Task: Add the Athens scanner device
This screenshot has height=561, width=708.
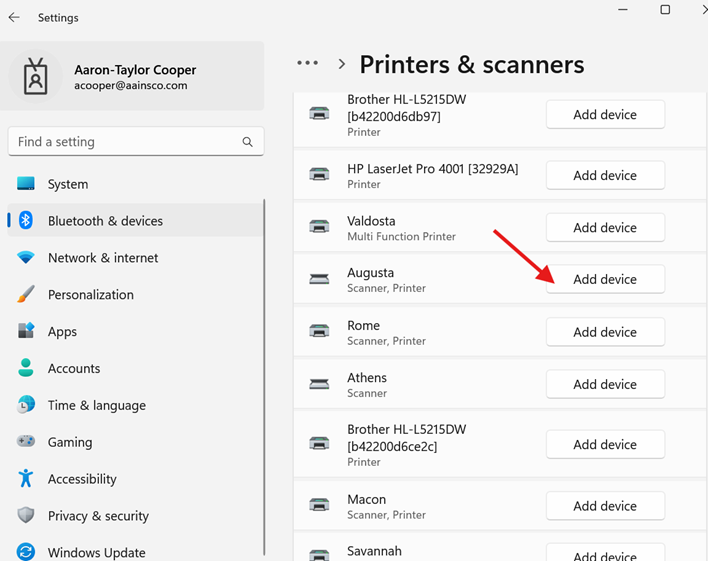Action: [604, 384]
